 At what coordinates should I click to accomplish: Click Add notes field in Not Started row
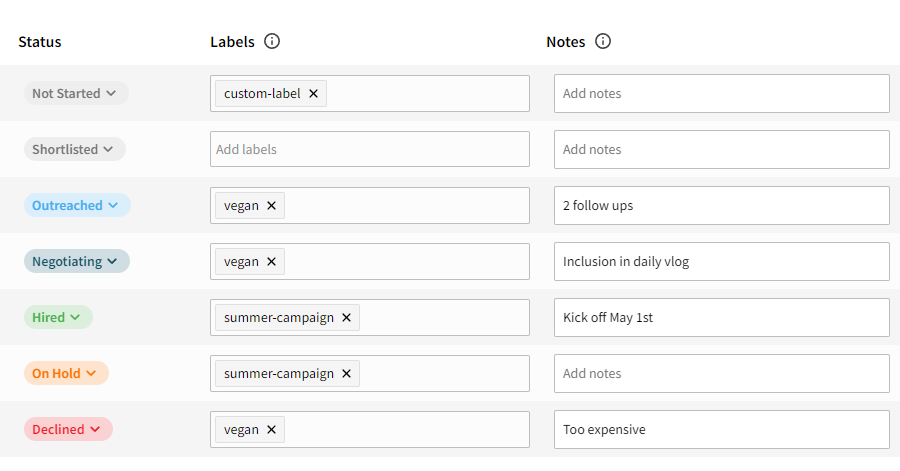click(x=721, y=94)
